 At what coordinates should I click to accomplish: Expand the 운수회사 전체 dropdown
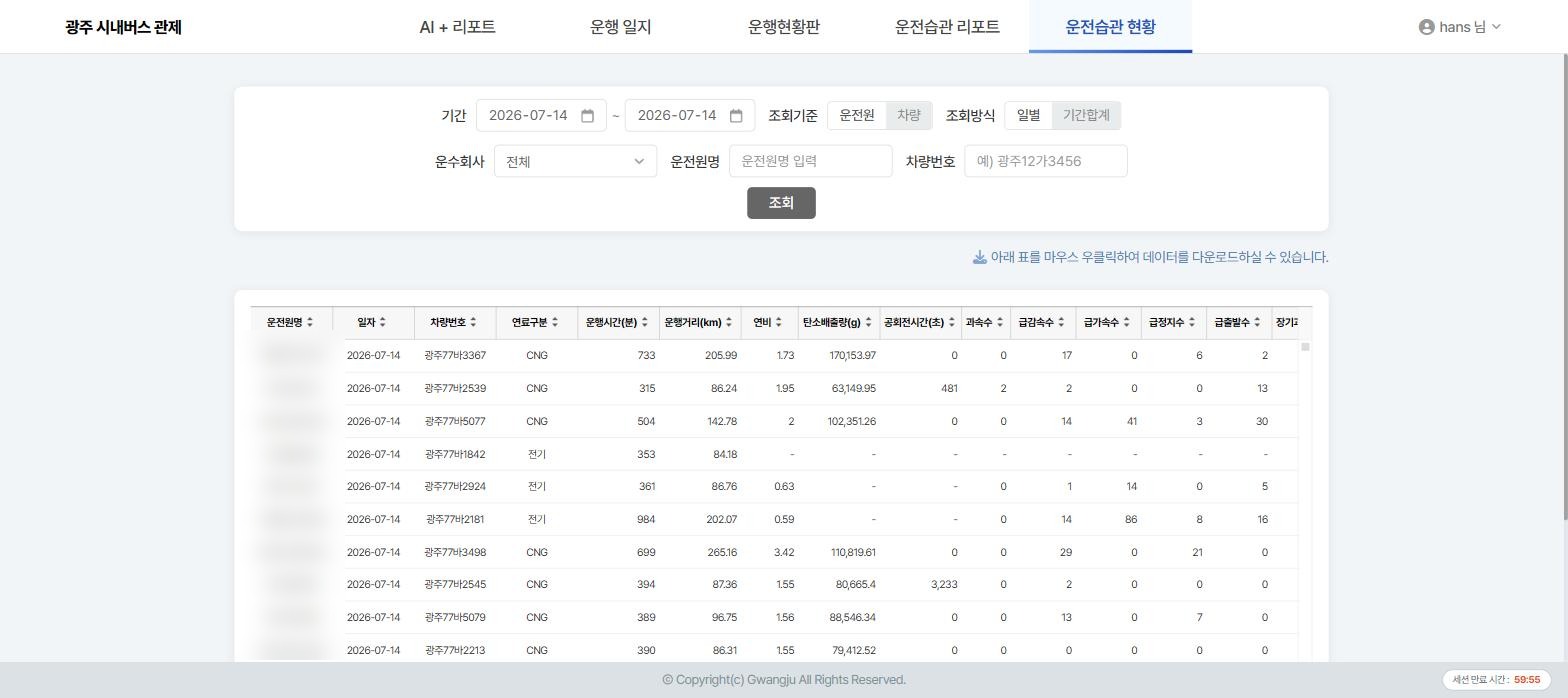tap(575, 161)
